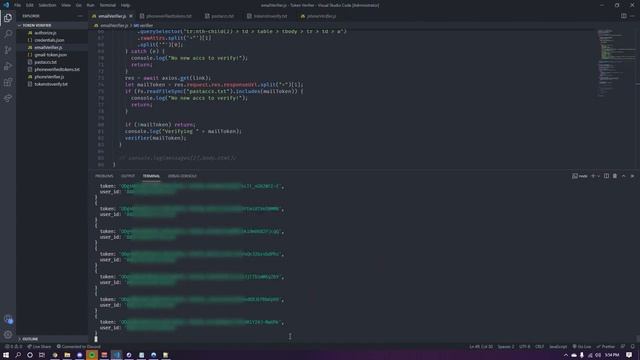Collapse the TOKEN VERIFIER folder section
The height and width of the screenshot is (360, 640).
52,25
